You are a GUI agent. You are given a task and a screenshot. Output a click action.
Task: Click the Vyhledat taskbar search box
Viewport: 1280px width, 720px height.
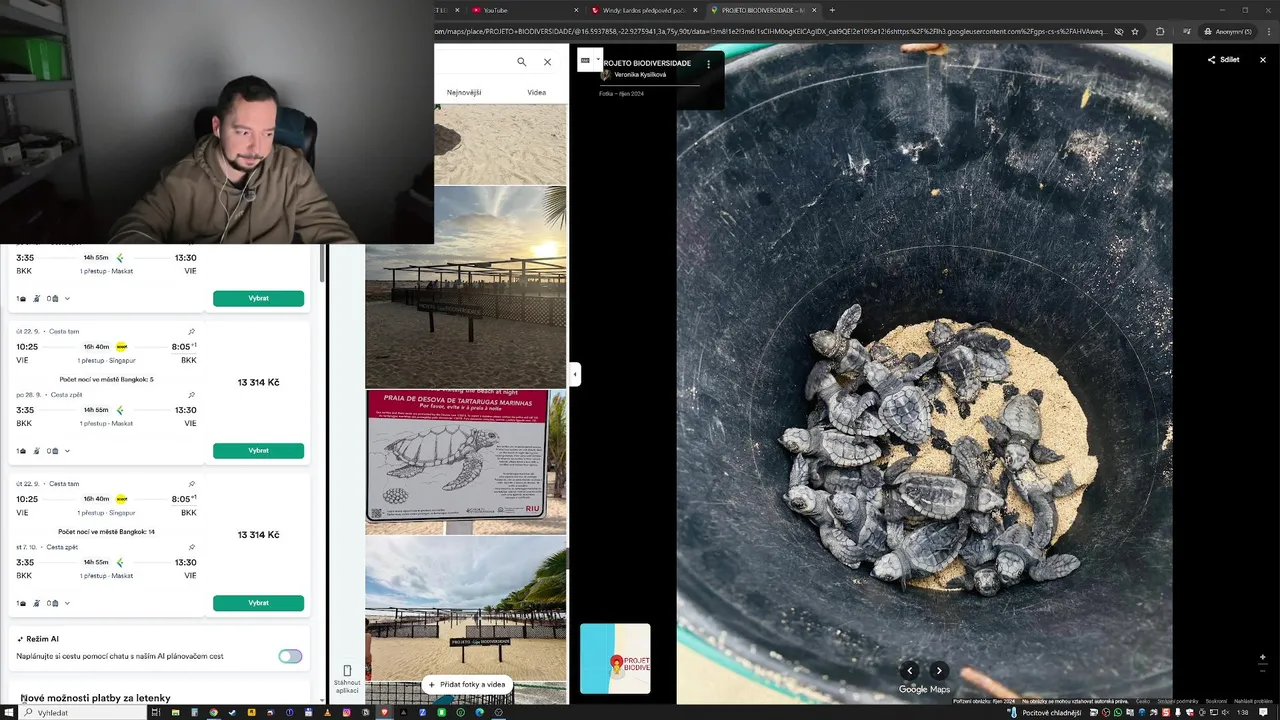83,712
